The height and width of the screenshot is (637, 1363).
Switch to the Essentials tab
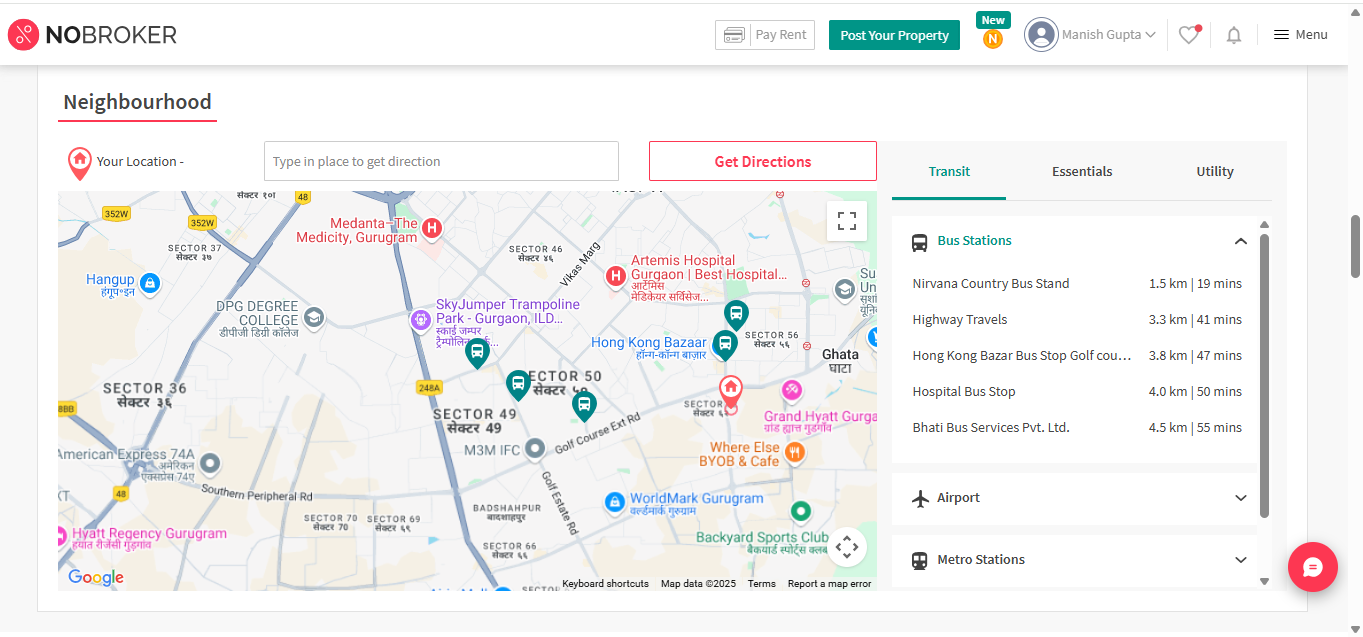pyautogui.click(x=1082, y=171)
